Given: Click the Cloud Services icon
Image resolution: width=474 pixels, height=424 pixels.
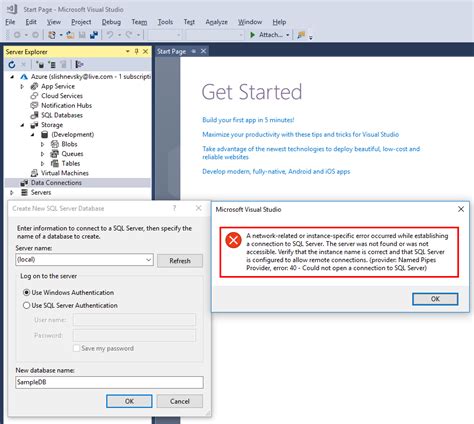Looking at the screenshot, I should [34, 96].
